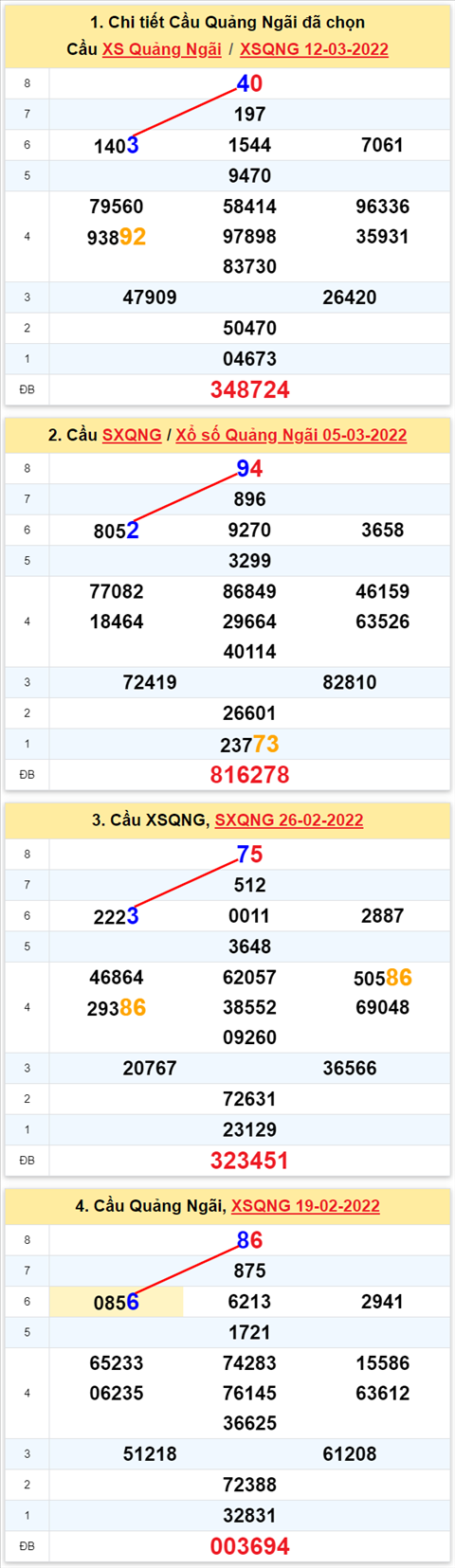Click the number 62057
The height and width of the screenshot is (1568, 455).
click(x=249, y=978)
